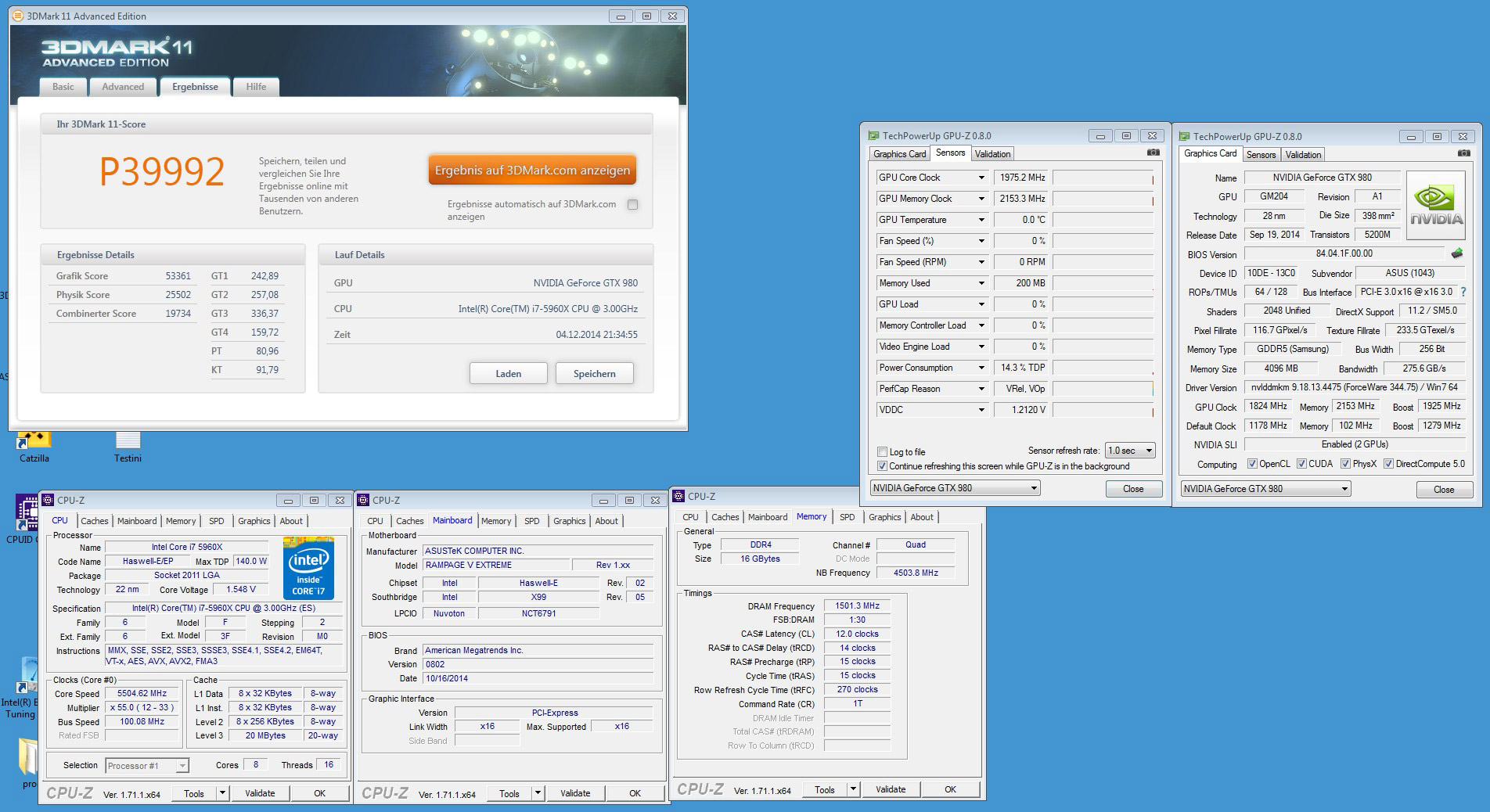This screenshot has height=812, width=1490.
Task: Toggle the PhysX checkbox
Action: pyautogui.click(x=1345, y=464)
